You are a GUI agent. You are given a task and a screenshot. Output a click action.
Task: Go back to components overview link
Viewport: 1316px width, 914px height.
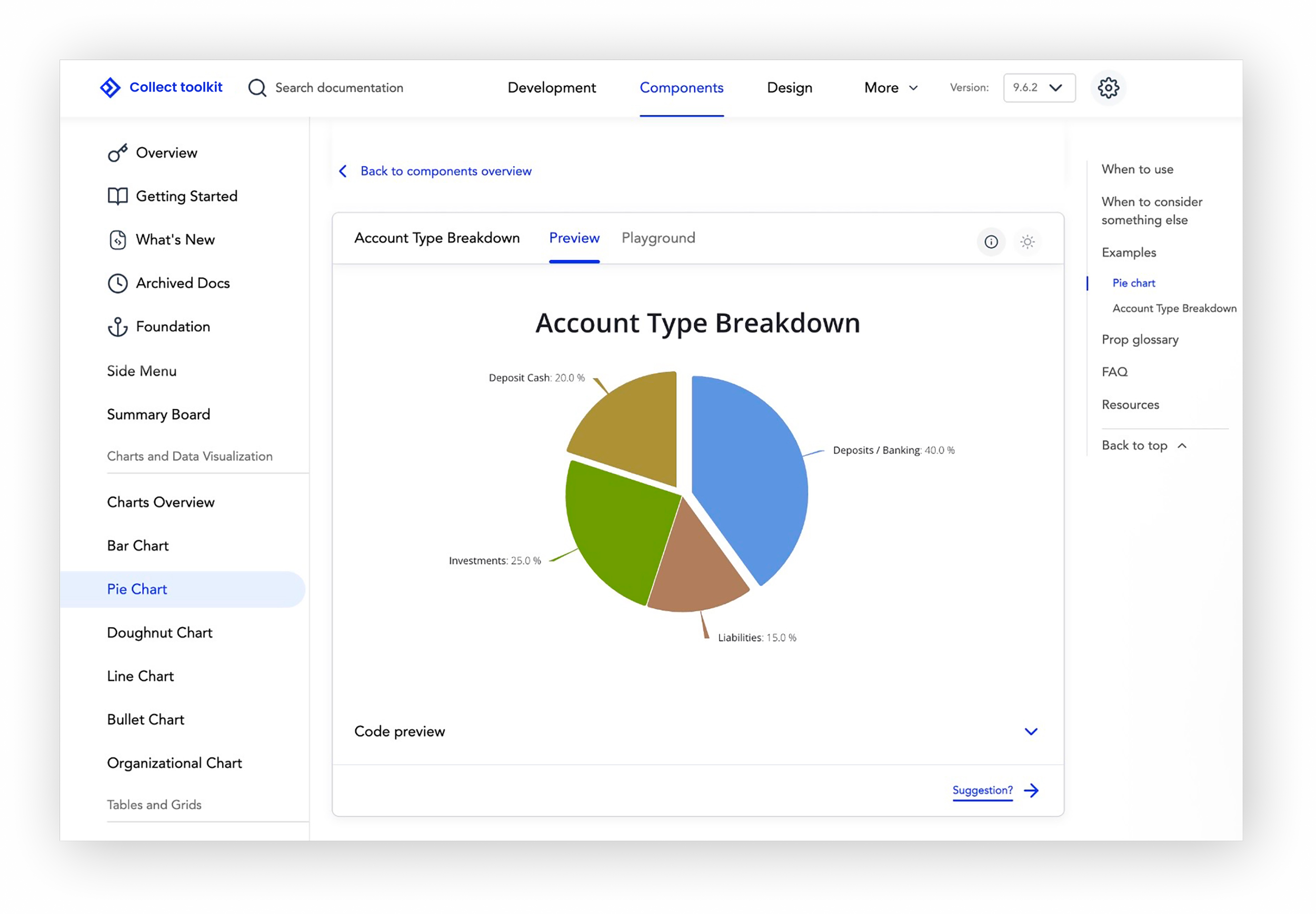pyautogui.click(x=445, y=171)
